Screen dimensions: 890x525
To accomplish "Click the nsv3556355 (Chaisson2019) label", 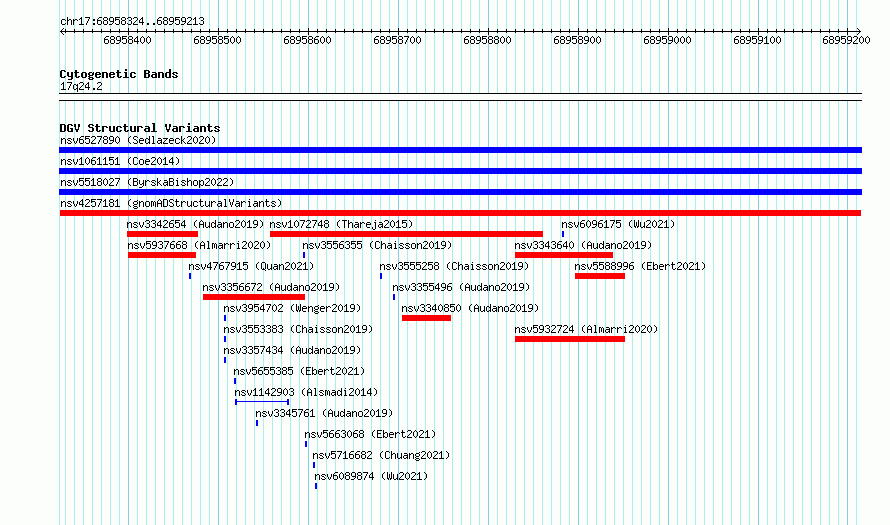I will click(377, 245).
